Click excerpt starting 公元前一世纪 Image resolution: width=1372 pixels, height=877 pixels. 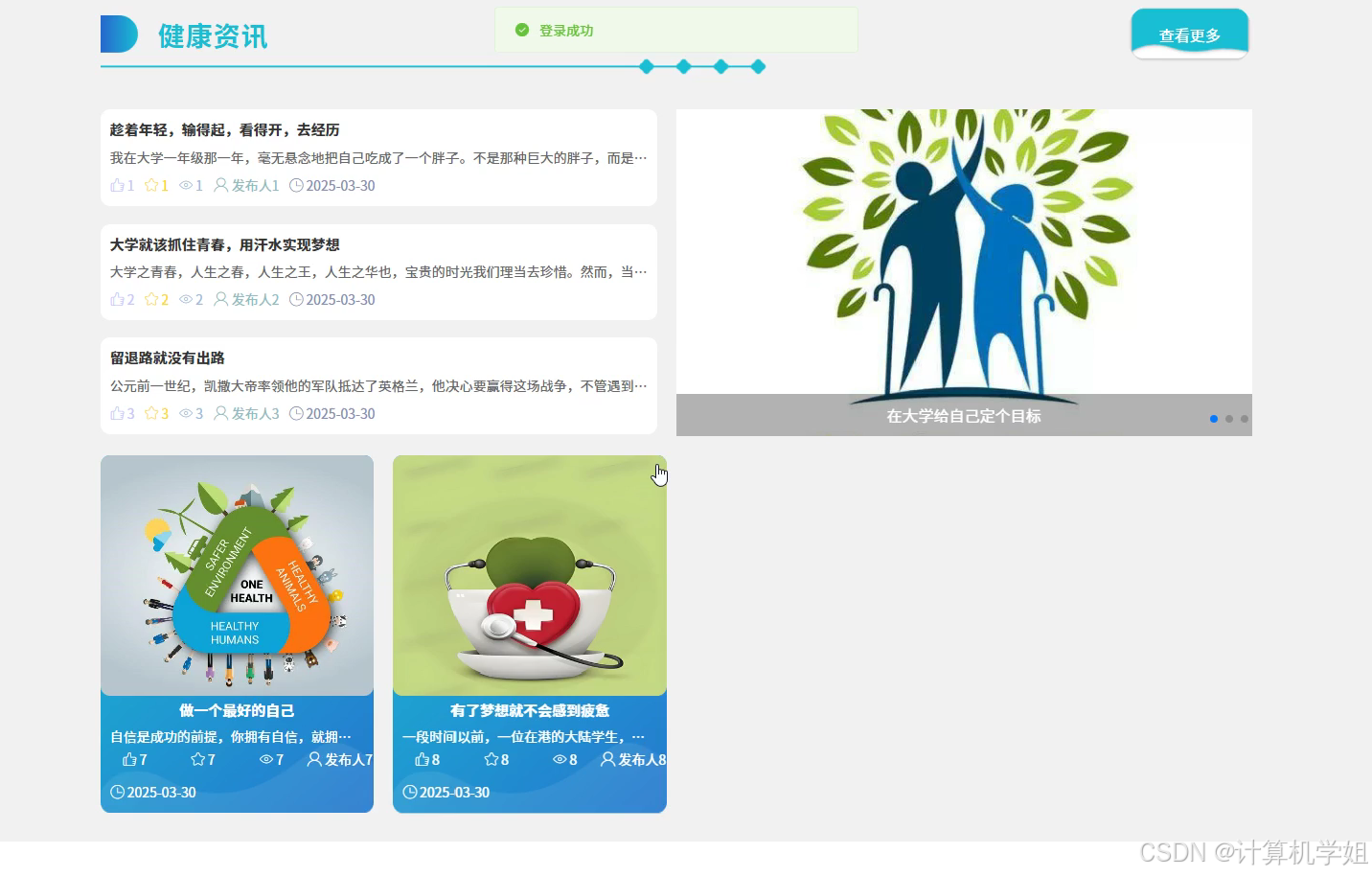(x=378, y=386)
